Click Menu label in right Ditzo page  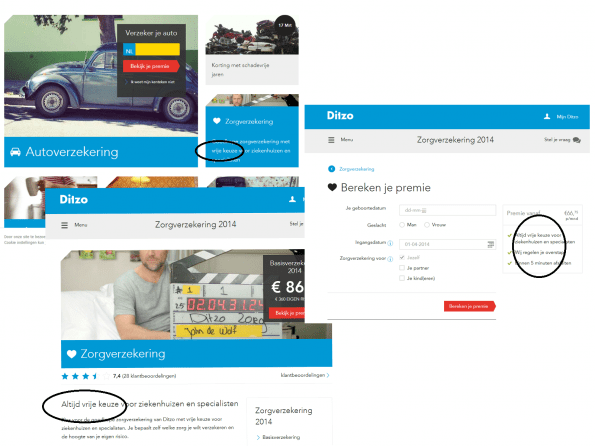click(x=347, y=140)
